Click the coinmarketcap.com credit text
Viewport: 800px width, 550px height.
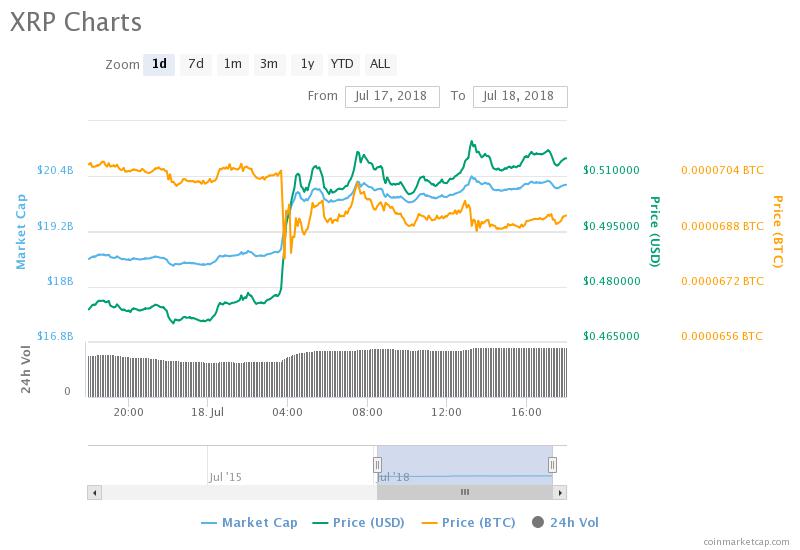coord(746,541)
